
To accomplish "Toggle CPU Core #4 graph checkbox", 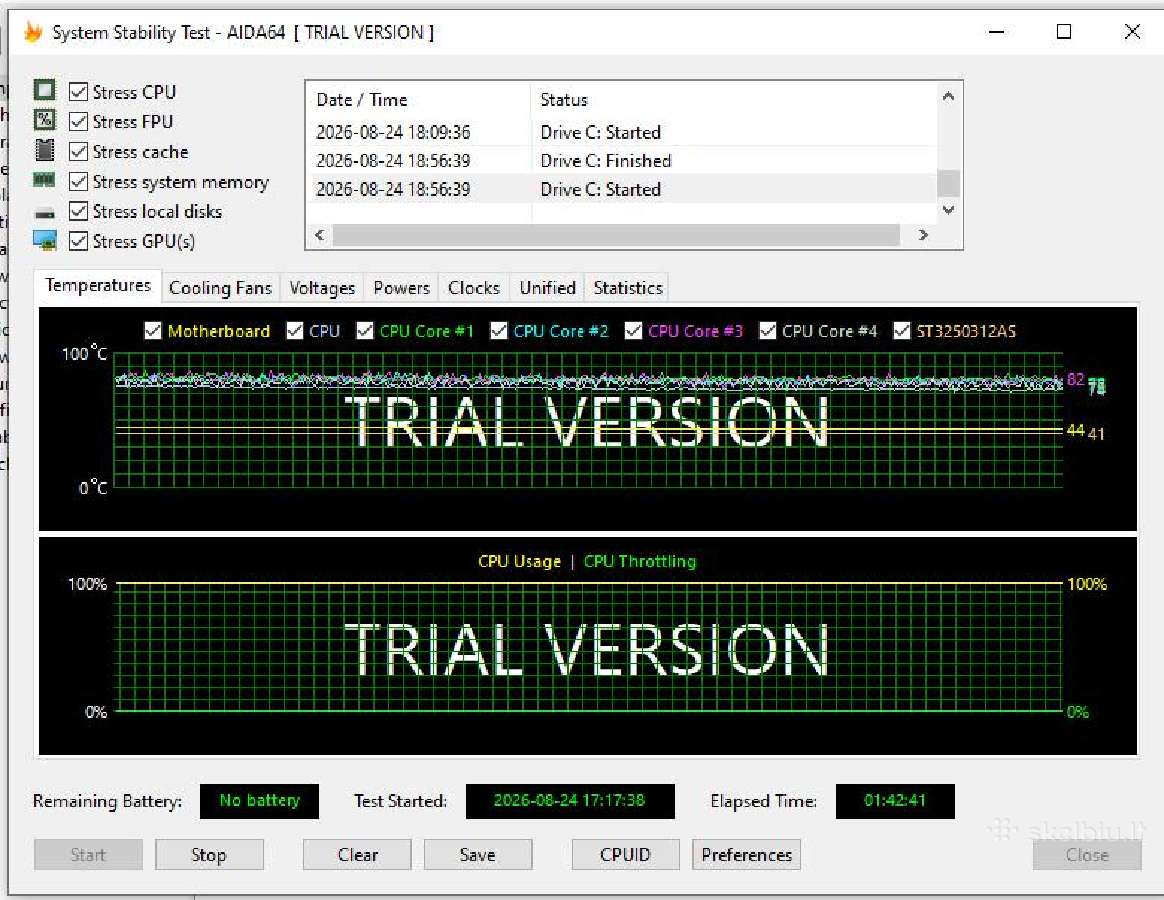I will [x=768, y=330].
